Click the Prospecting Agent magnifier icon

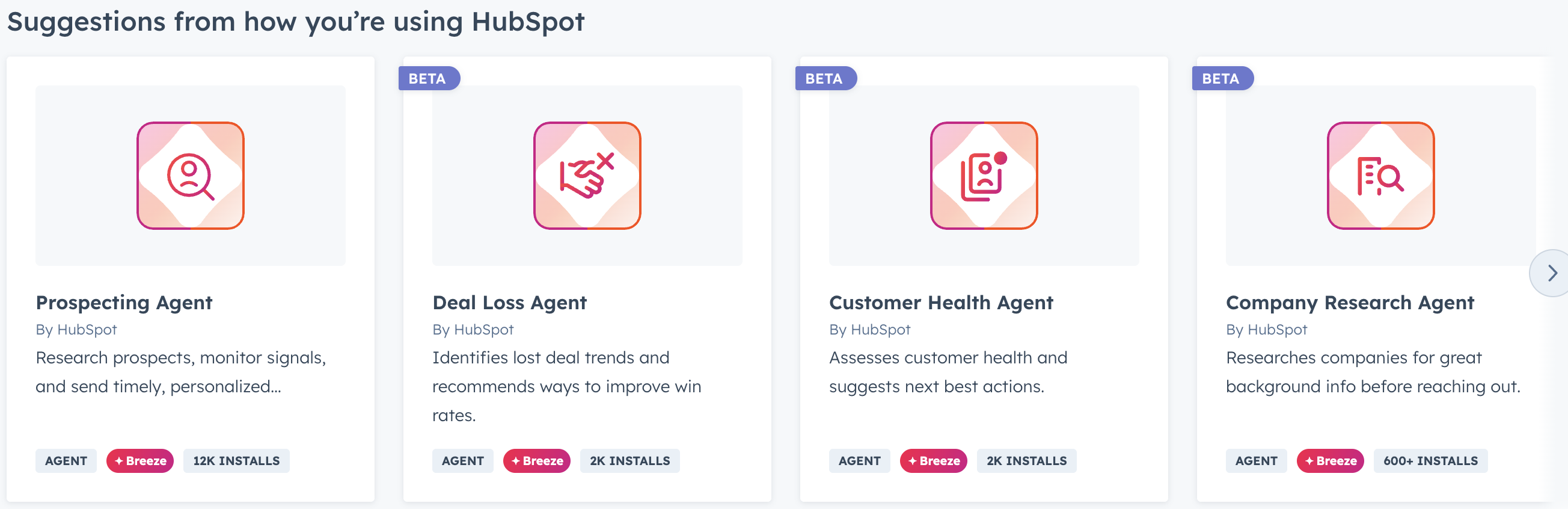click(191, 175)
